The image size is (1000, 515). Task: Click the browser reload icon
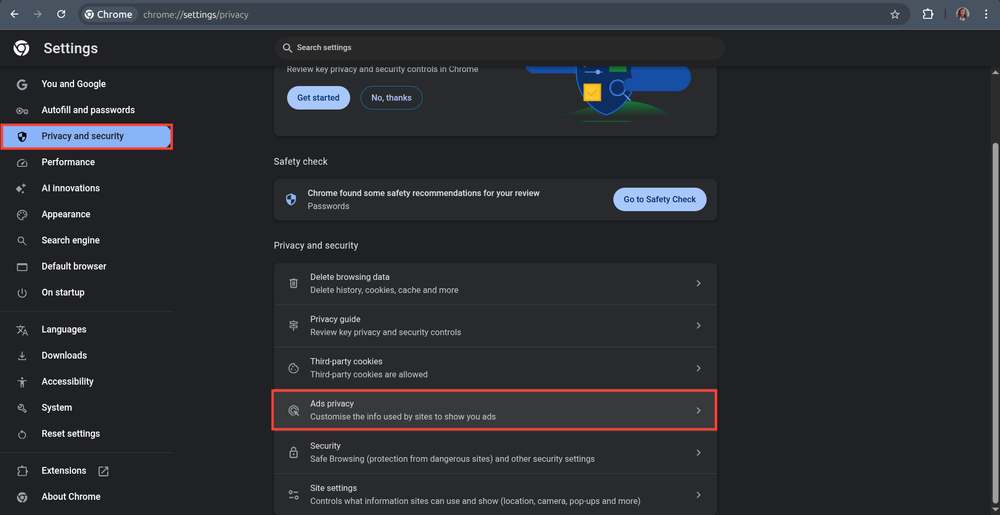coord(61,15)
